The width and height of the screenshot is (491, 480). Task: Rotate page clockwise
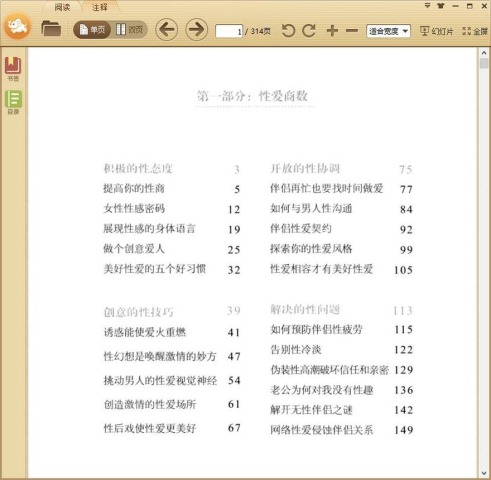pyautogui.click(x=309, y=31)
